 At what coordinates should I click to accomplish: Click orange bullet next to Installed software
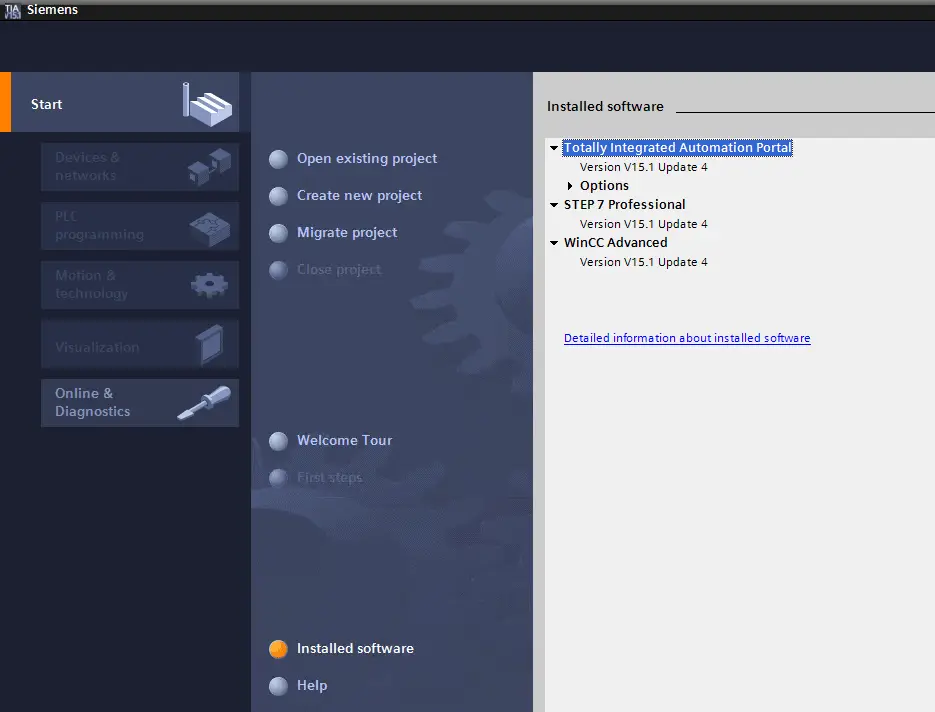278,649
